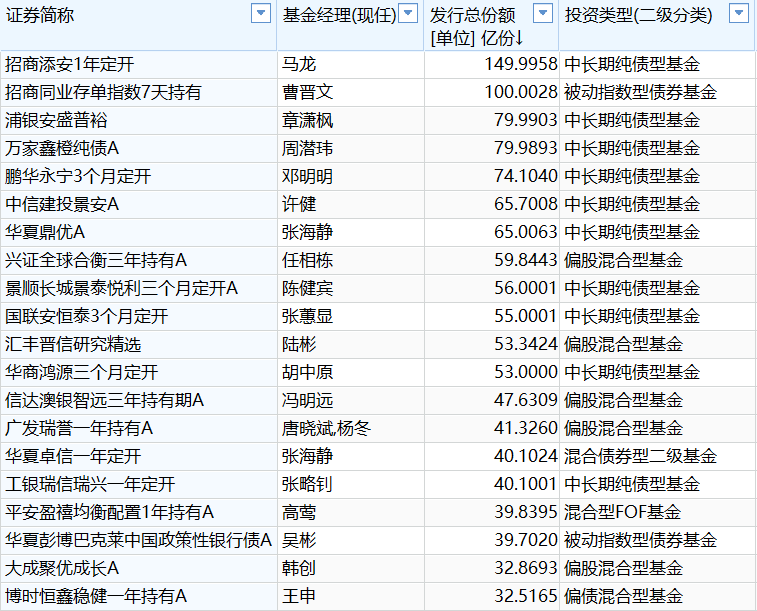Viewport: 757px width, 611px height.
Task: Open the 发行总份额 column filter dropdown
Action: (x=543, y=14)
